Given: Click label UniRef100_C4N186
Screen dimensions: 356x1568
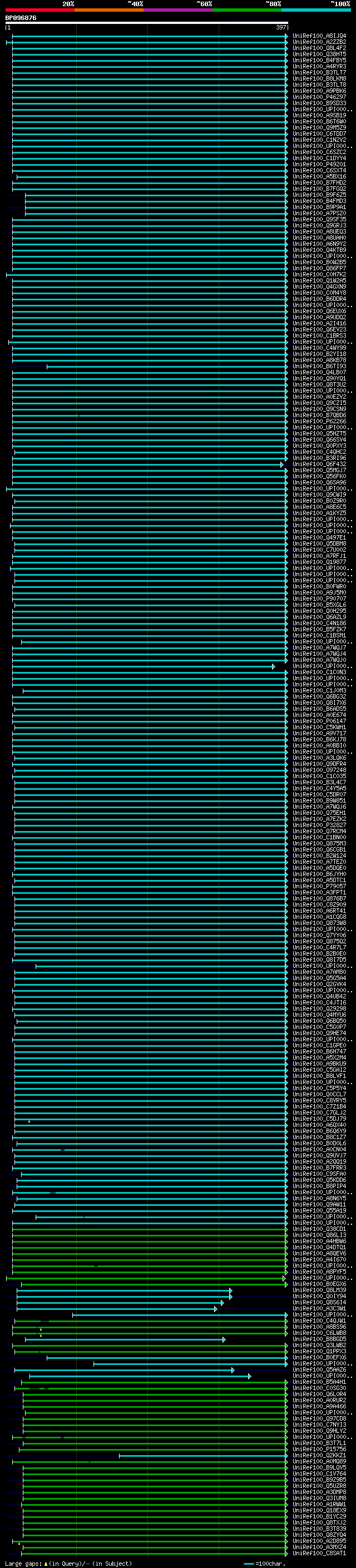Looking at the screenshot, I should click(x=319, y=624).
